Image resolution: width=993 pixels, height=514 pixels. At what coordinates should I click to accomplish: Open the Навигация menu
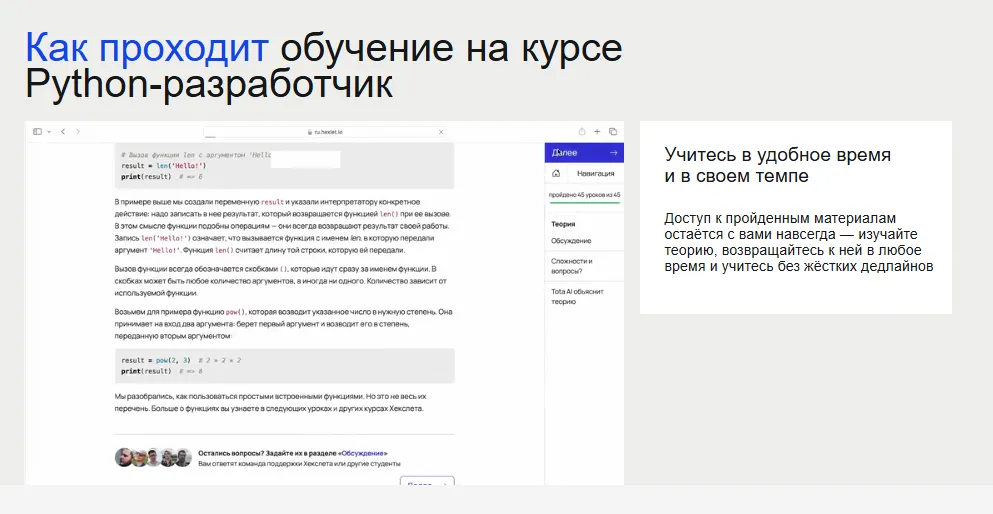click(595, 173)
